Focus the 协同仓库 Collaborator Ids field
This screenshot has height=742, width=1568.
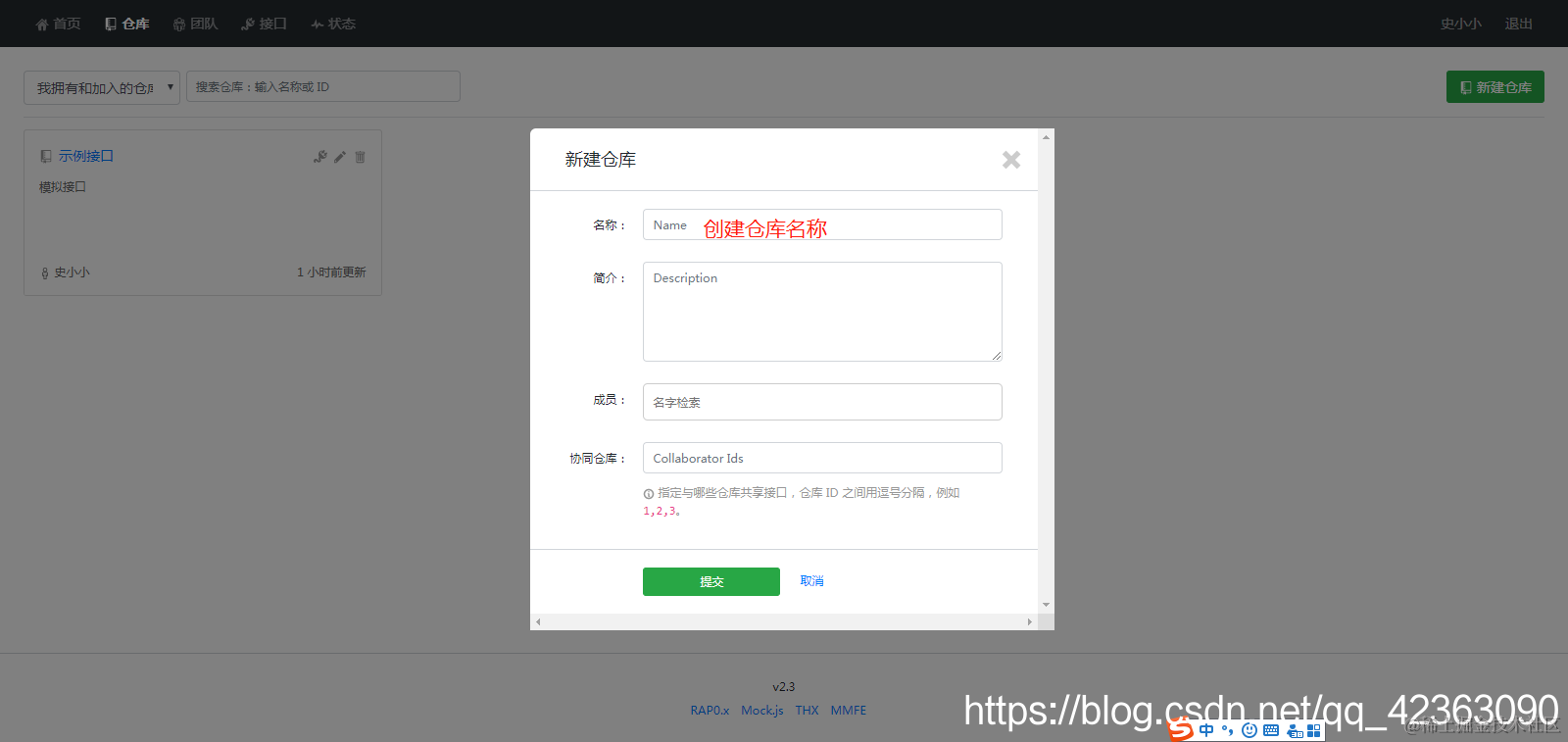822,458
